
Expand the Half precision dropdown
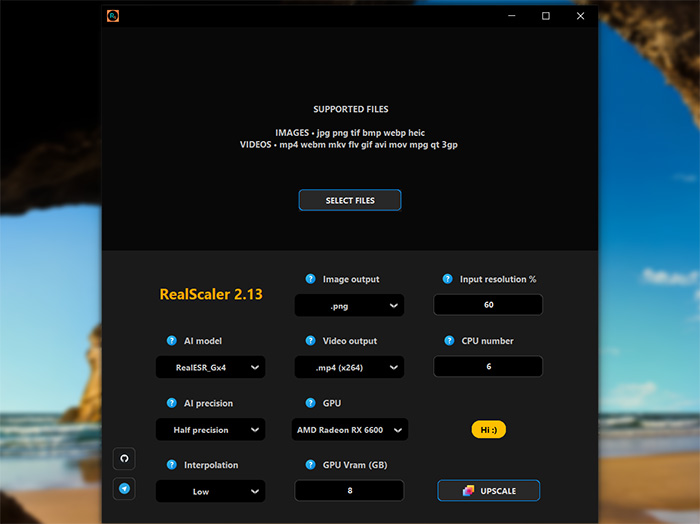[211, 430]
